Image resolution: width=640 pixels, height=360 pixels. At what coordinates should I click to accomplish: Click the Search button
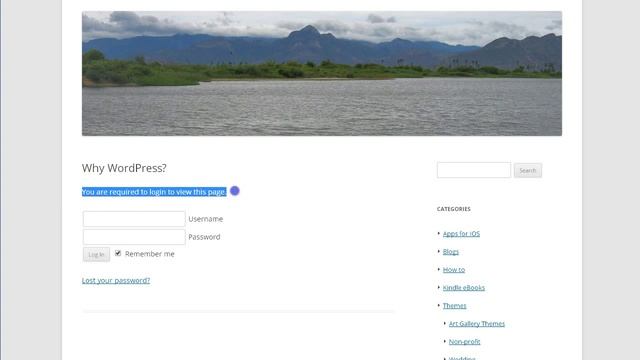[528, 170]
